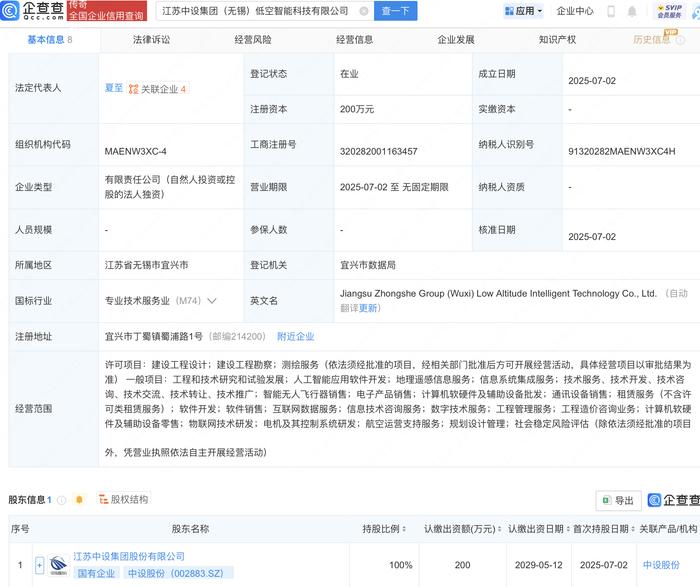Click organization code MAENW3XC-4
The image size is (700, 587).
(x=135, y=151)
